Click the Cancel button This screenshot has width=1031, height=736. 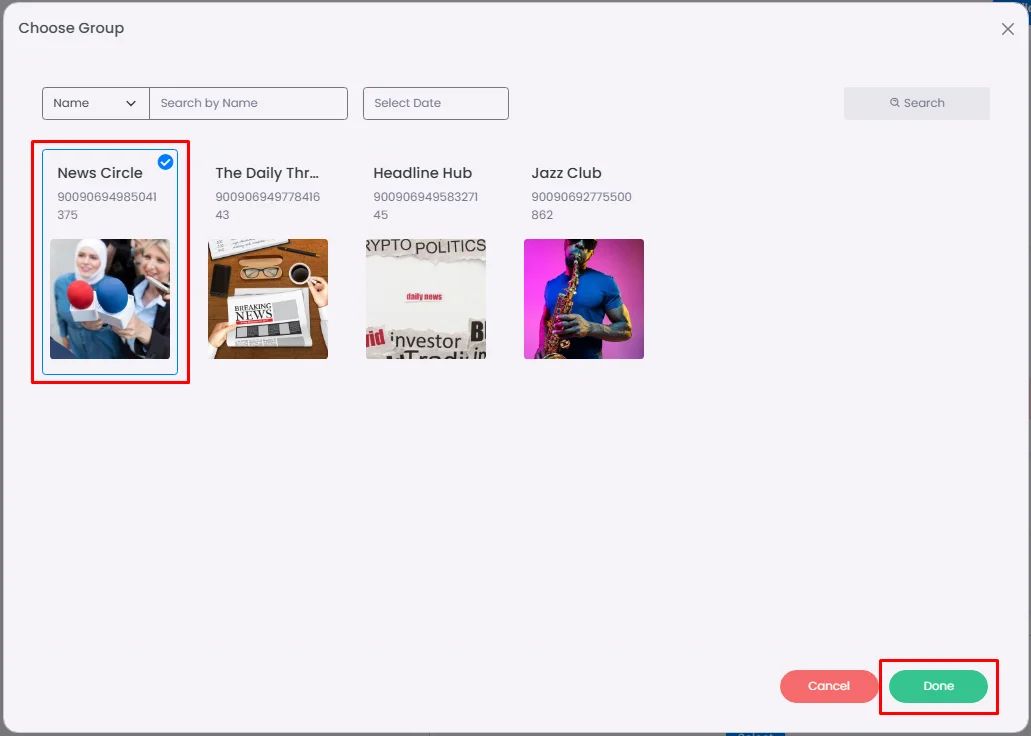828,686
